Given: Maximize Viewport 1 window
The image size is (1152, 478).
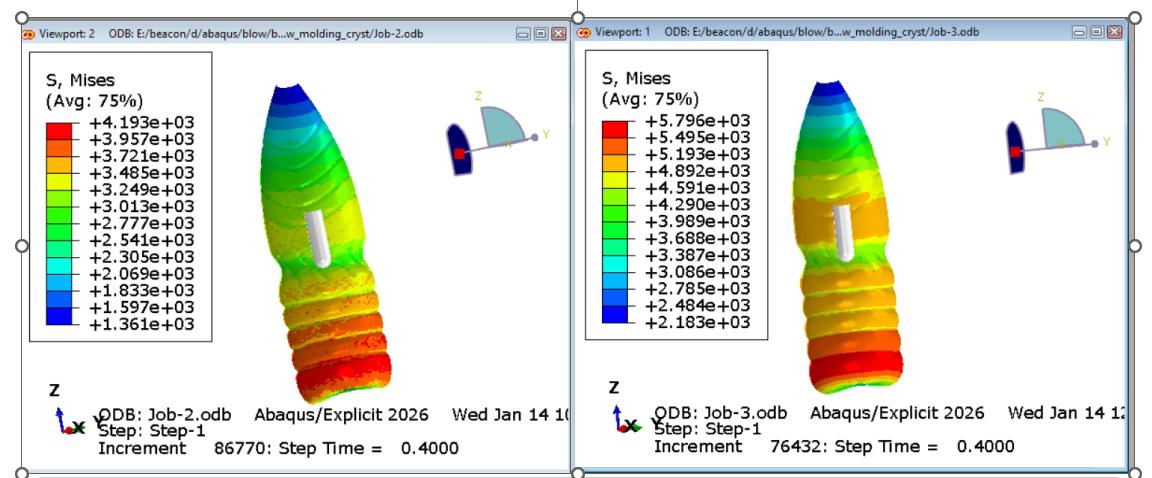Looking at the screenshot, I should point(1096,32).
